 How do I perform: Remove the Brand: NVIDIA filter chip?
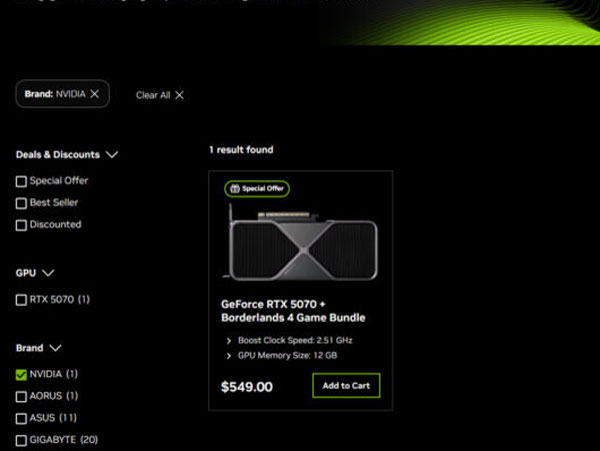tap(95, 94)
